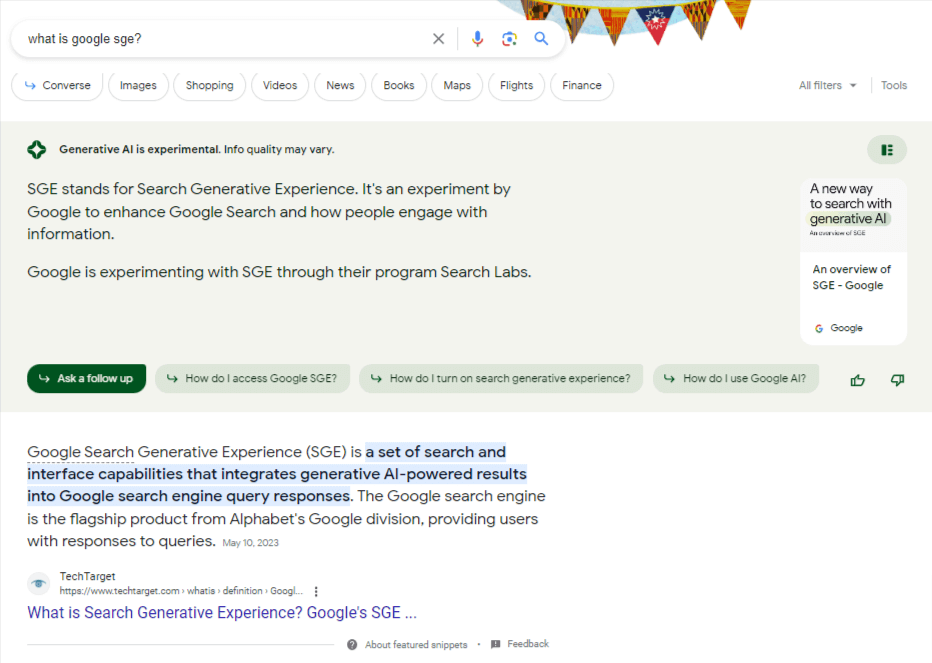Switch to the Maps tab
The height and width of the screenshot is (663, 932).
pos(457,85)
